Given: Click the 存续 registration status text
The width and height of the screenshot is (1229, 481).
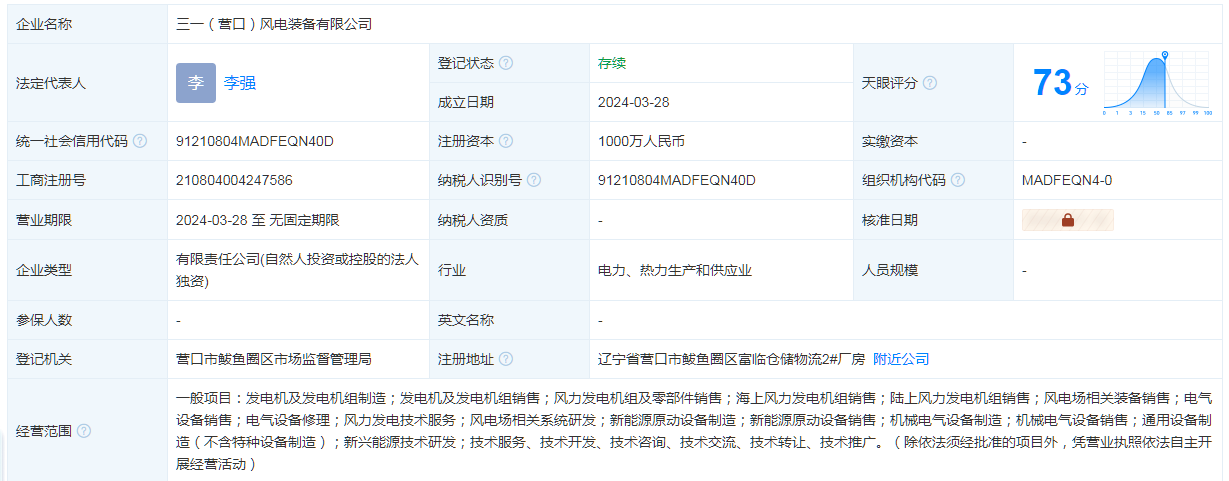Looking at the screenshot, I should (x=612, y=63).
